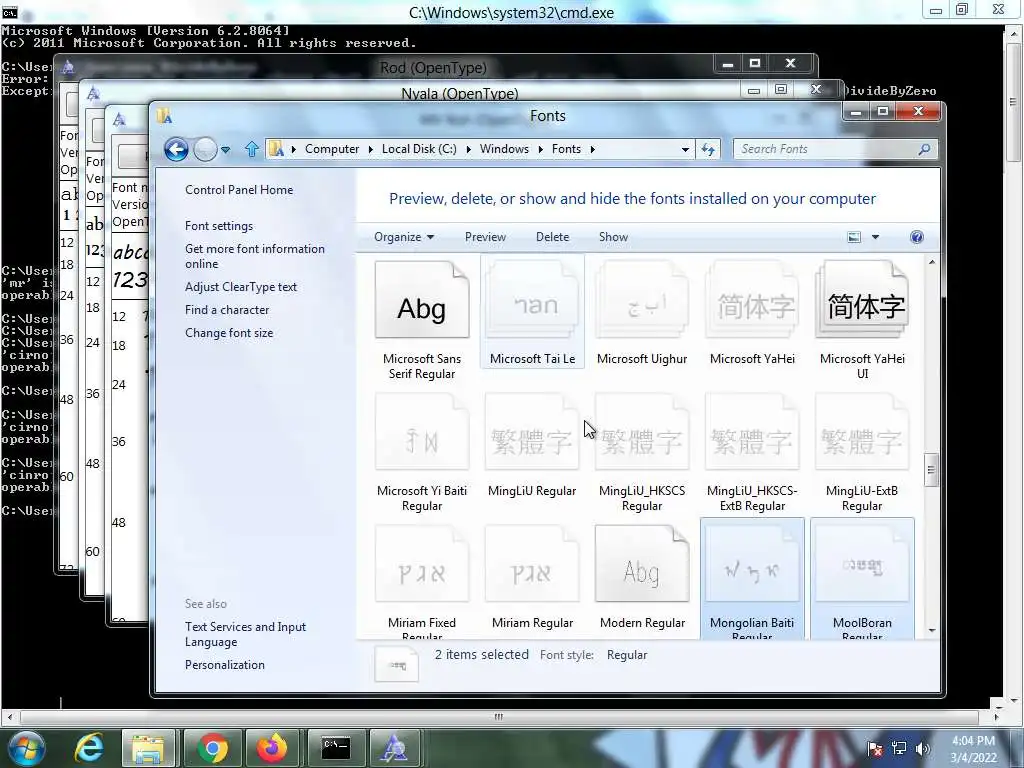Expand the Fonts breadcrumb arrow

592,150
